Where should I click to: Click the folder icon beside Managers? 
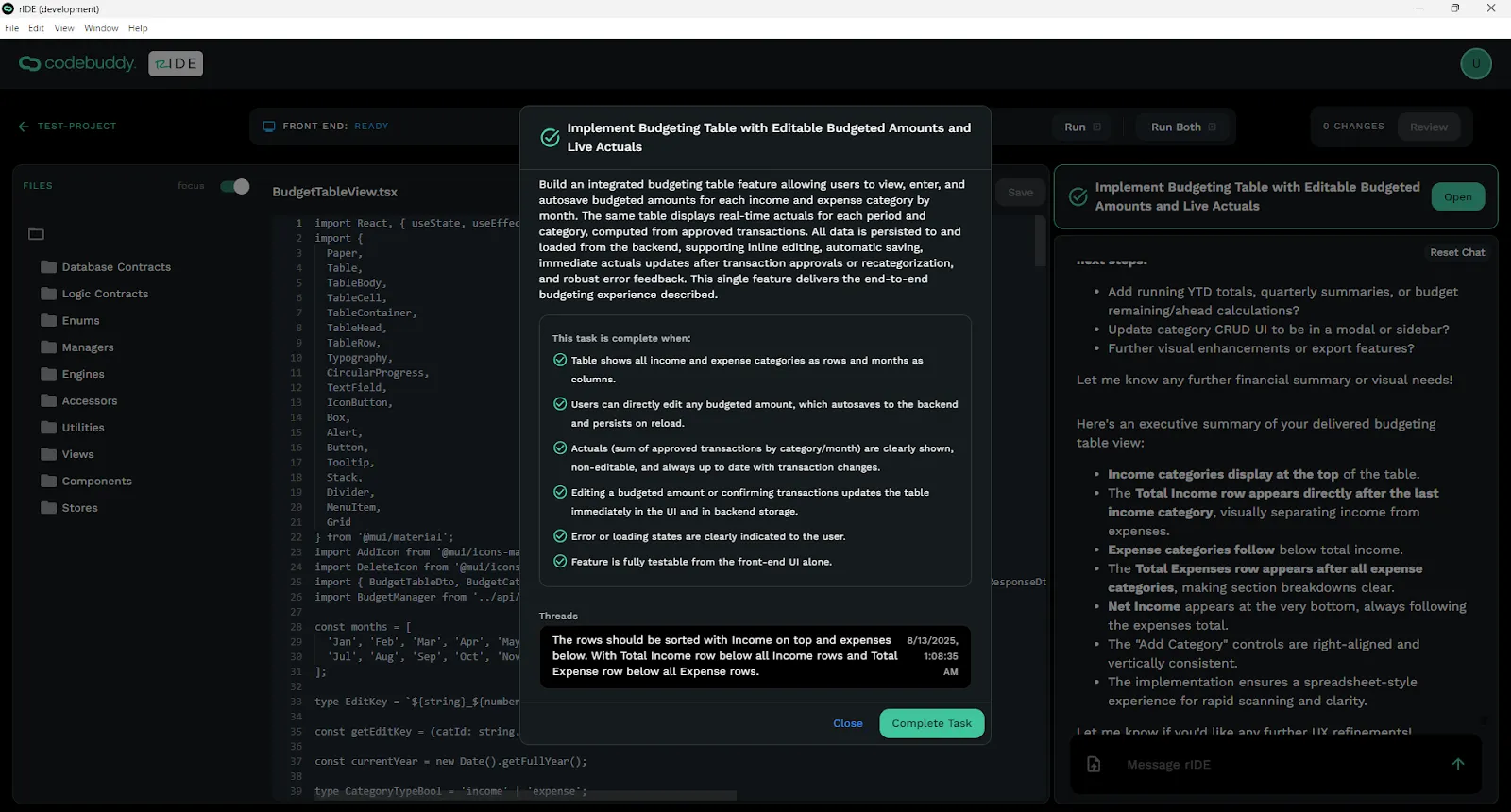click(x=49, y=347)
